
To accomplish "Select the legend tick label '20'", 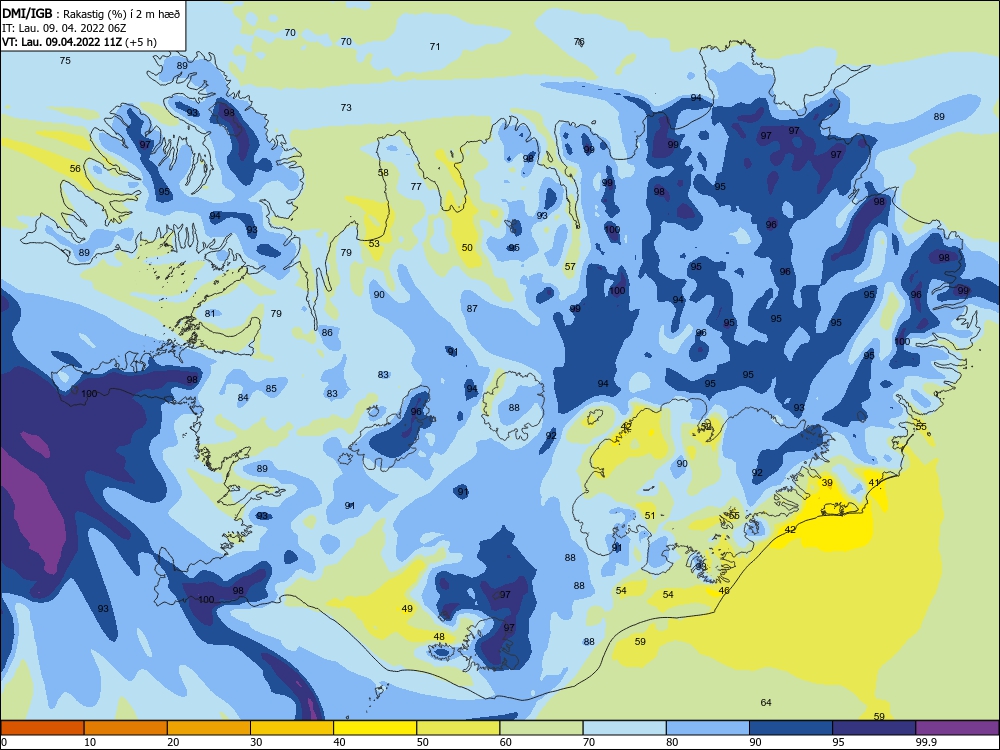I will [173, 742].
